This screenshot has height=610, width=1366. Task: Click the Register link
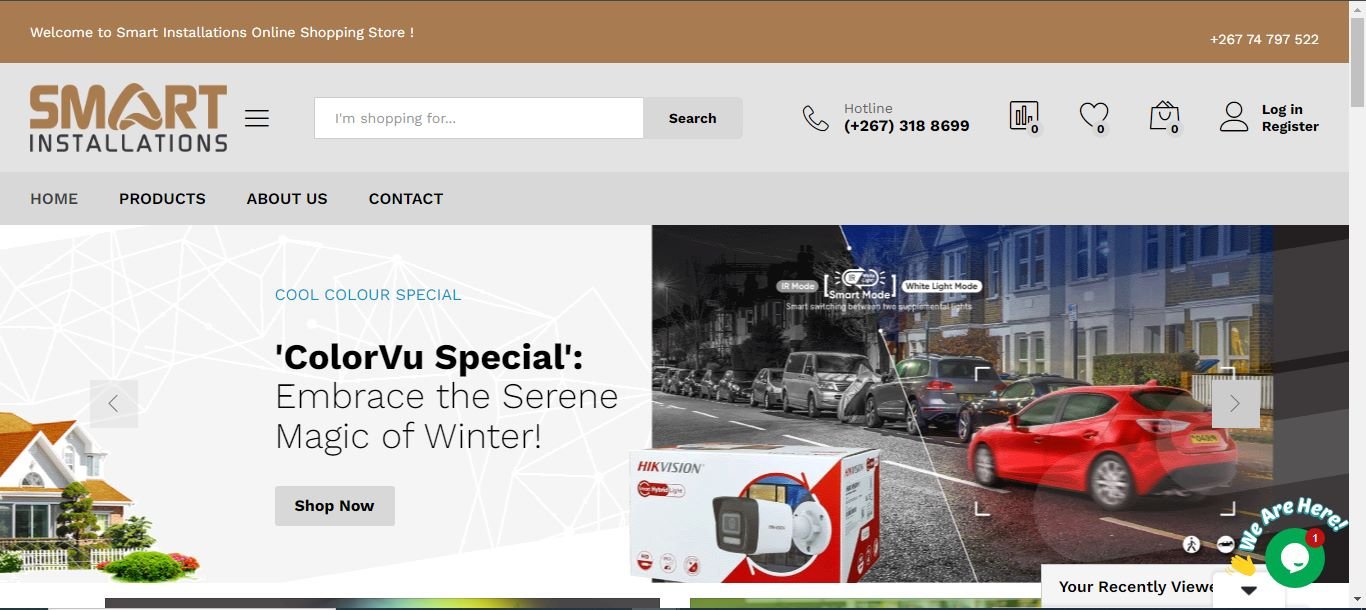coord(1289,127)
